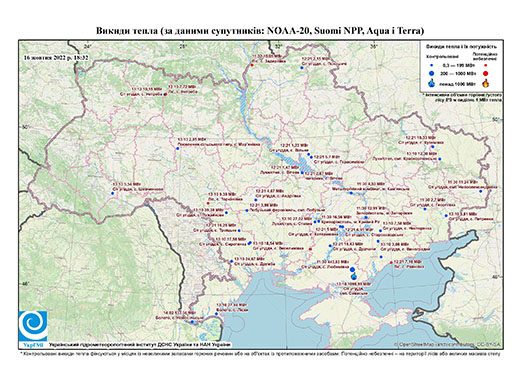Click the red marker near northern border
Viewport: 520px width, 368px height.
point(252,65)
